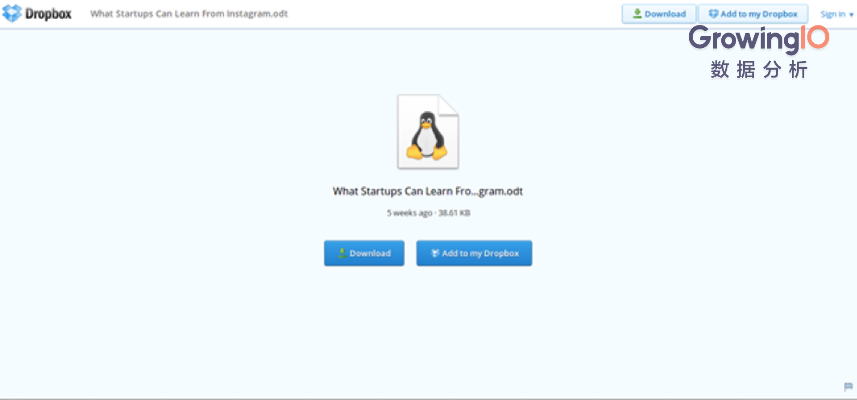Click the Dropbox open-box logo icon
This screenshot has width=857, height=400.
pyautogui.click(x=12, y=14)
